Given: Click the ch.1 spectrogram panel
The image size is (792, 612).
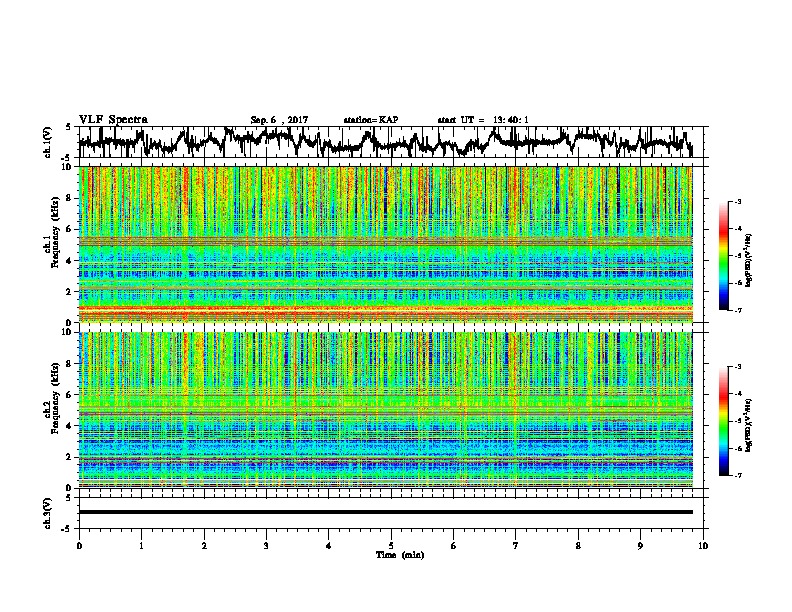Looking at the screenshot, I should 385,244.
